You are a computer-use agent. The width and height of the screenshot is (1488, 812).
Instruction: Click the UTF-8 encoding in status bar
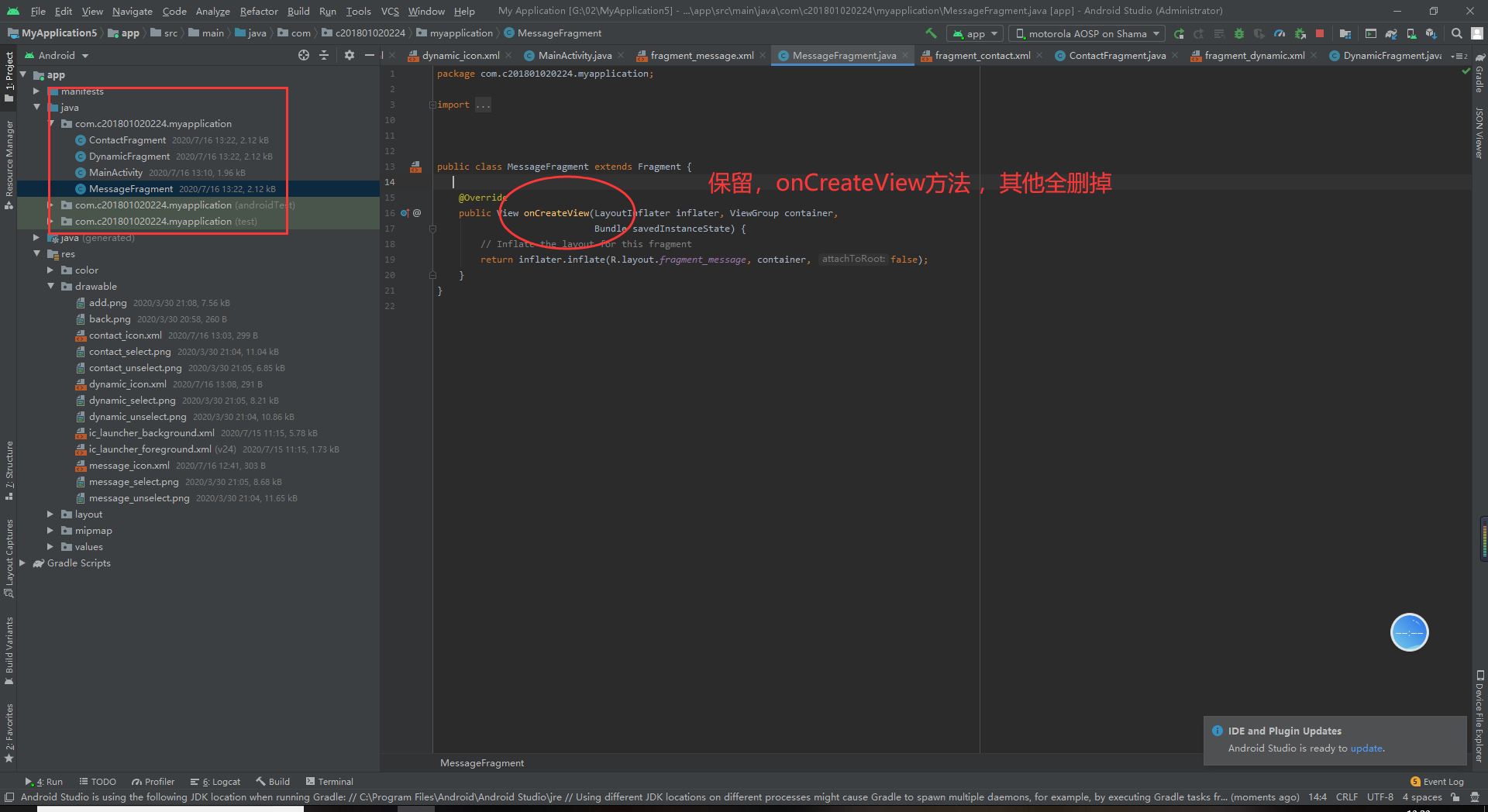click(1380, 797)
